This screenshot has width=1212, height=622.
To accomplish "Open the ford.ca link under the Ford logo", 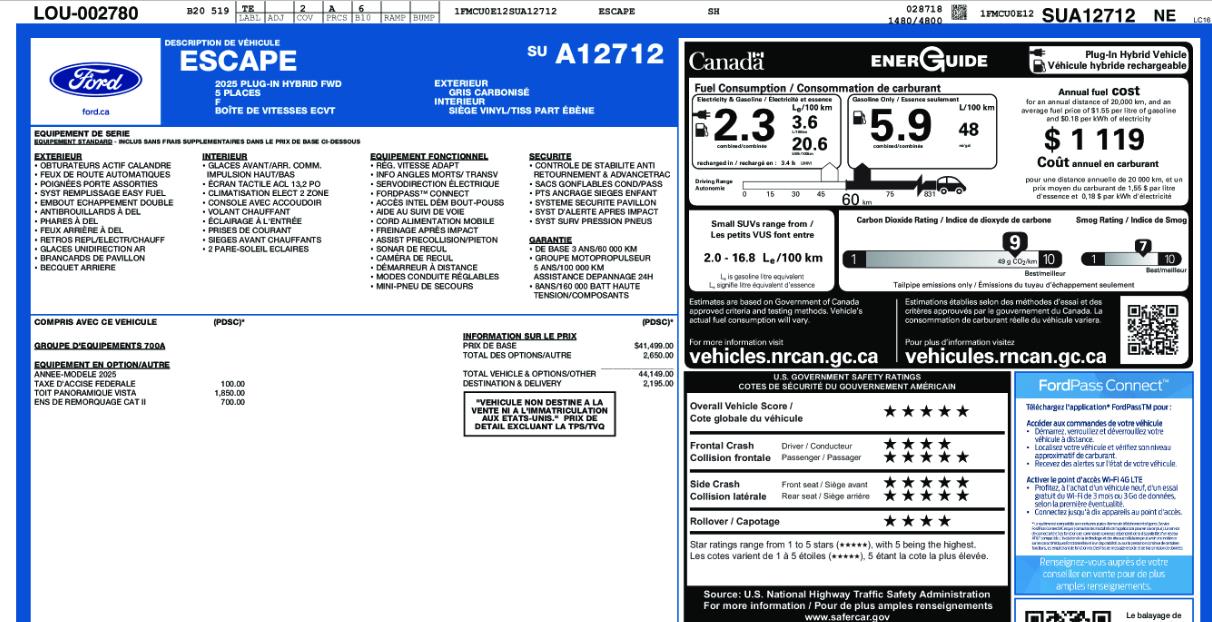I will coord(96,112).
